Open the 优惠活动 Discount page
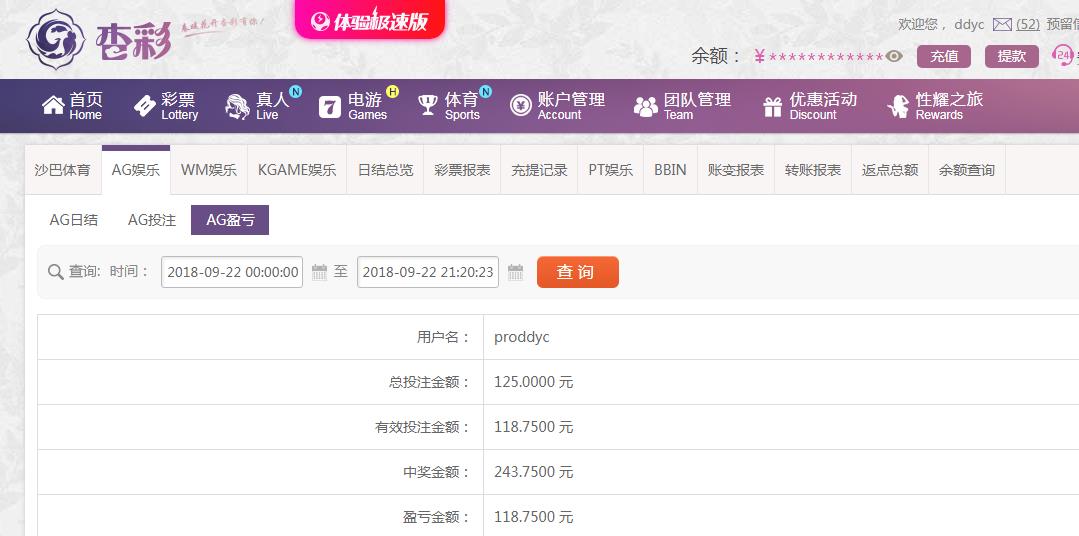The height and width of the screenshot is (536, 1079). (x=809, y=106)
